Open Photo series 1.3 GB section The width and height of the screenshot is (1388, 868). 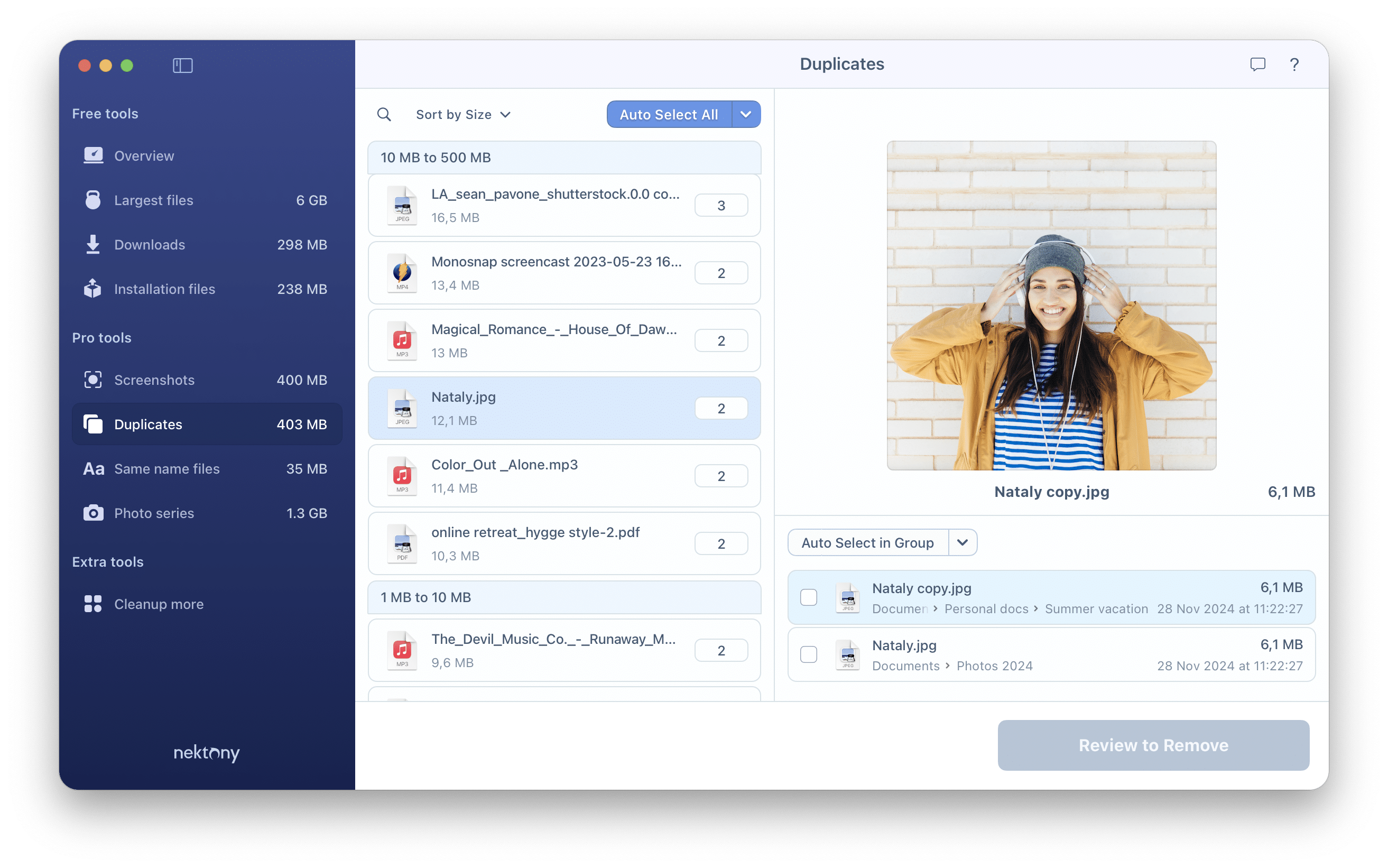pos(207,513)
